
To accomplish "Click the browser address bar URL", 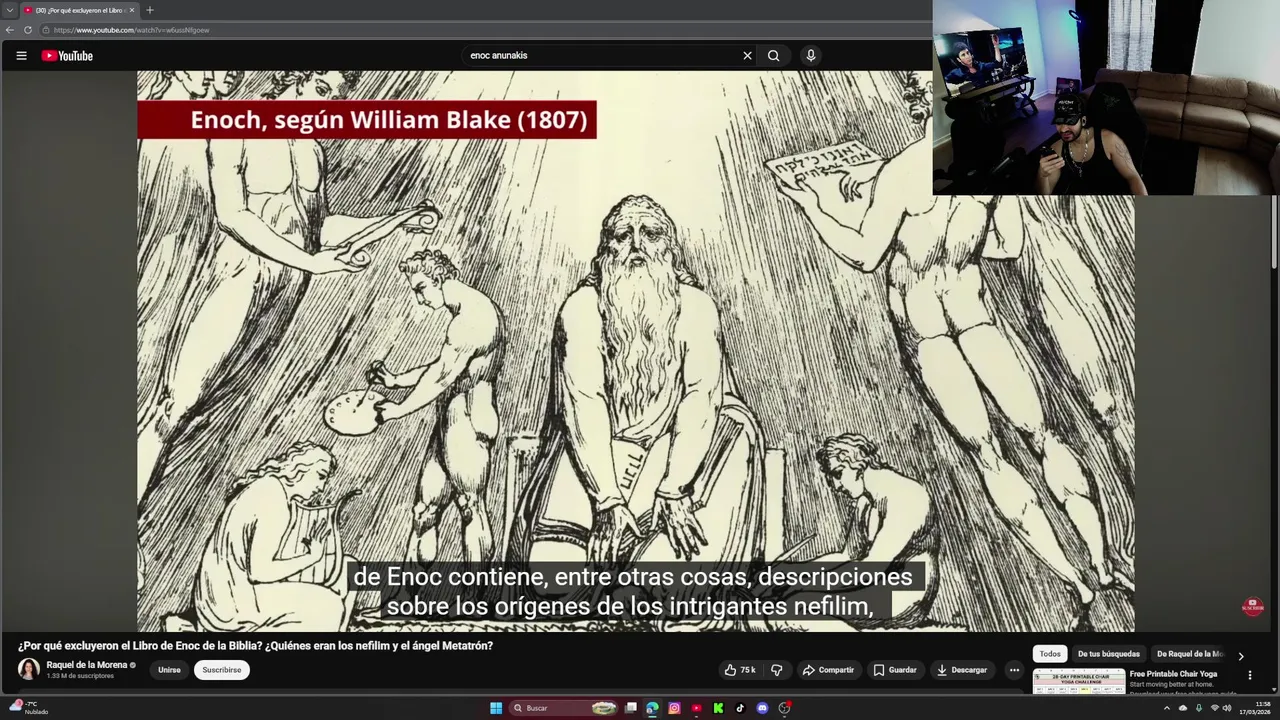I will coord(131,30).
